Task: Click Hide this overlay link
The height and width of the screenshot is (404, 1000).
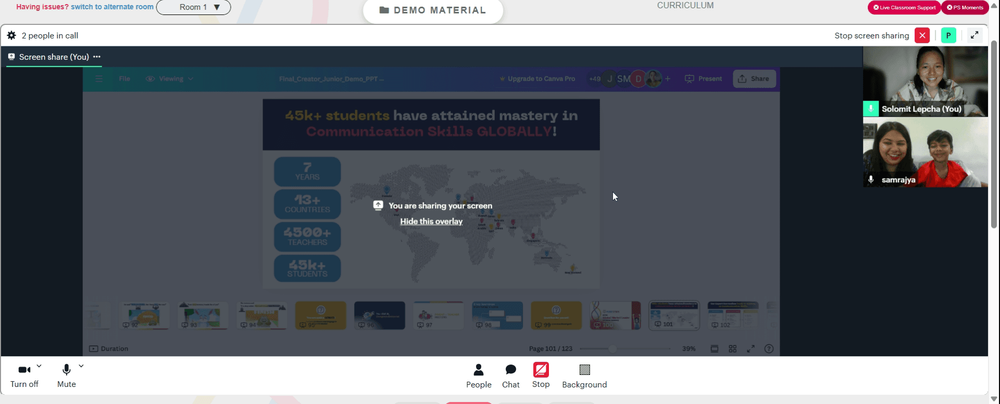Action: tap(431, 221)
